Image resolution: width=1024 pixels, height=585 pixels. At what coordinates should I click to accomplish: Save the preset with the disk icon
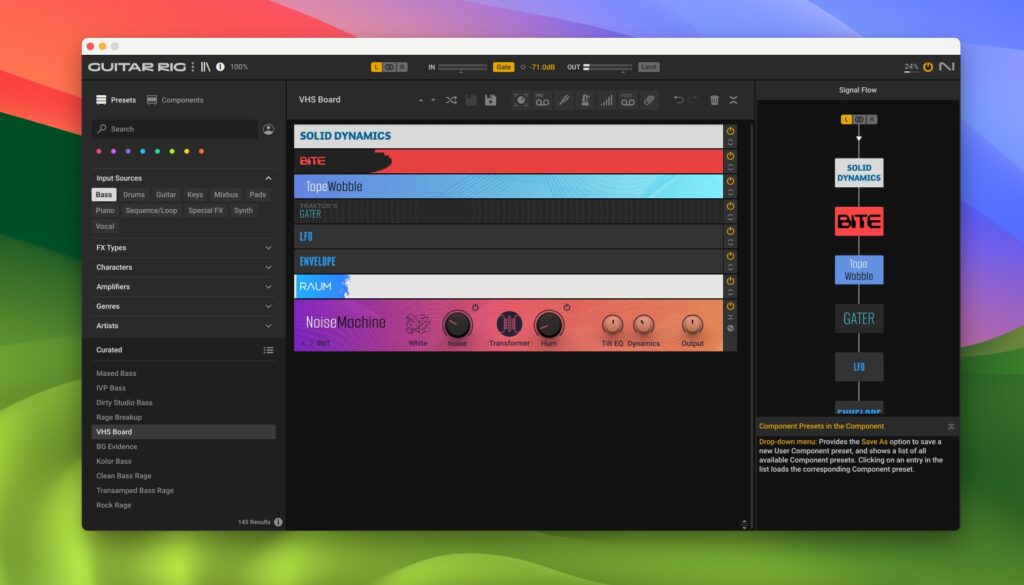point(491,100)
